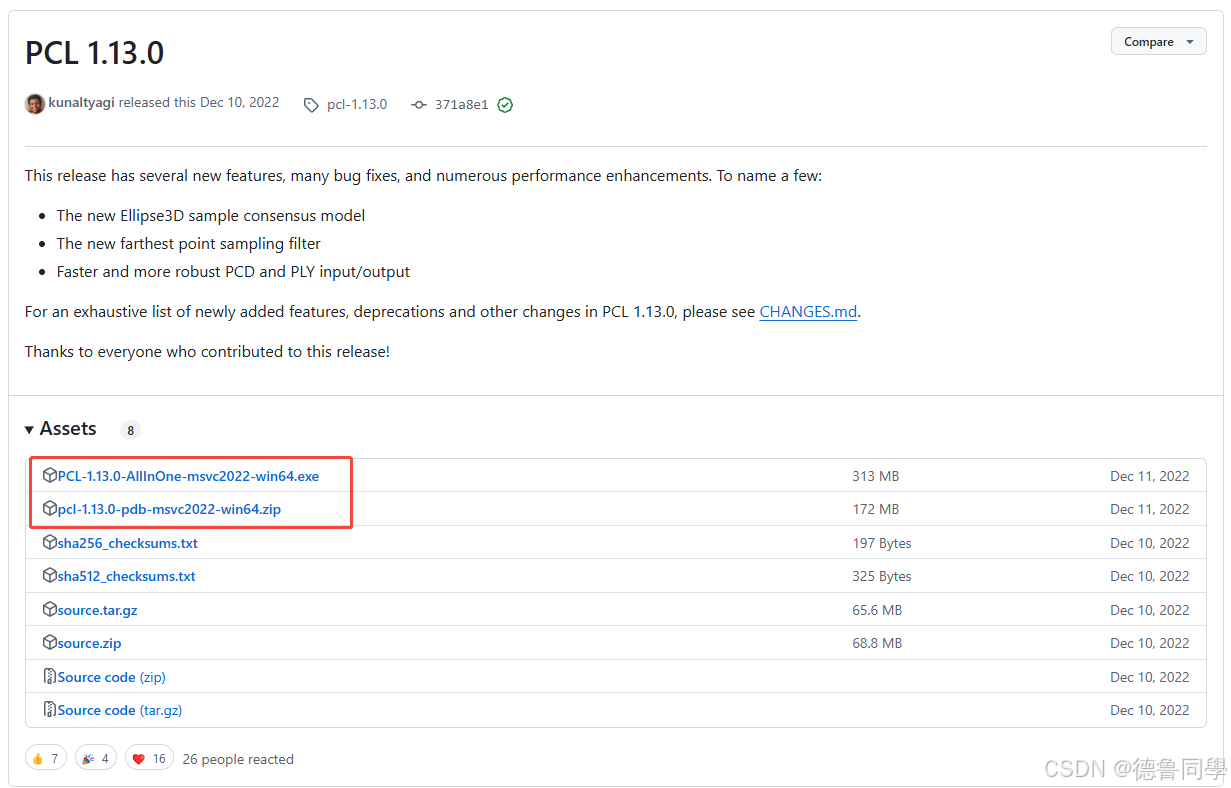Open the commit 371a8e1 link

[x=461, y=104]
